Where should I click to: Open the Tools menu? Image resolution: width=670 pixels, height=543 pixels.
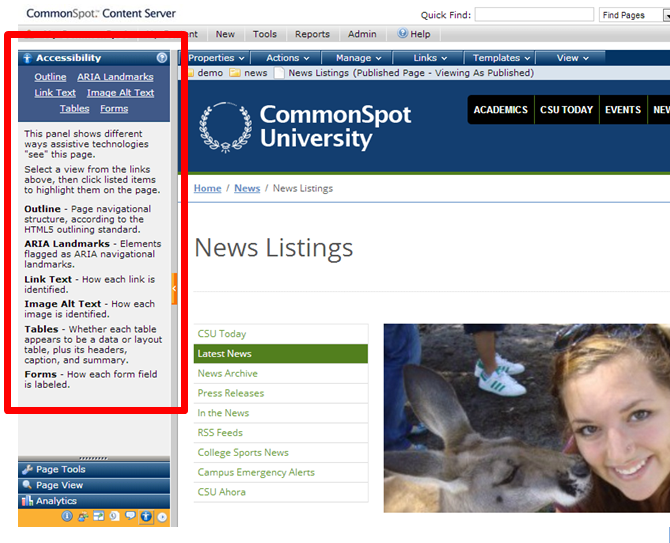click(x=264, y=34)
